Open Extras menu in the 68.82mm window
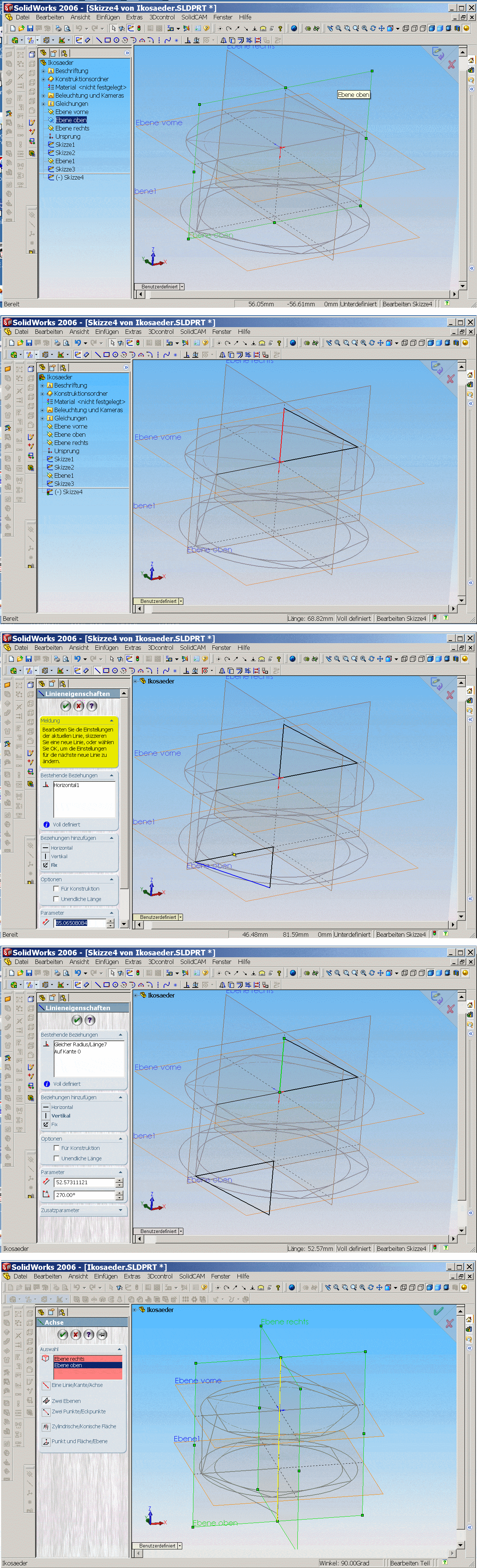Image resolution: width=477 pixels, height=1568 pixels. coord(133,332)
